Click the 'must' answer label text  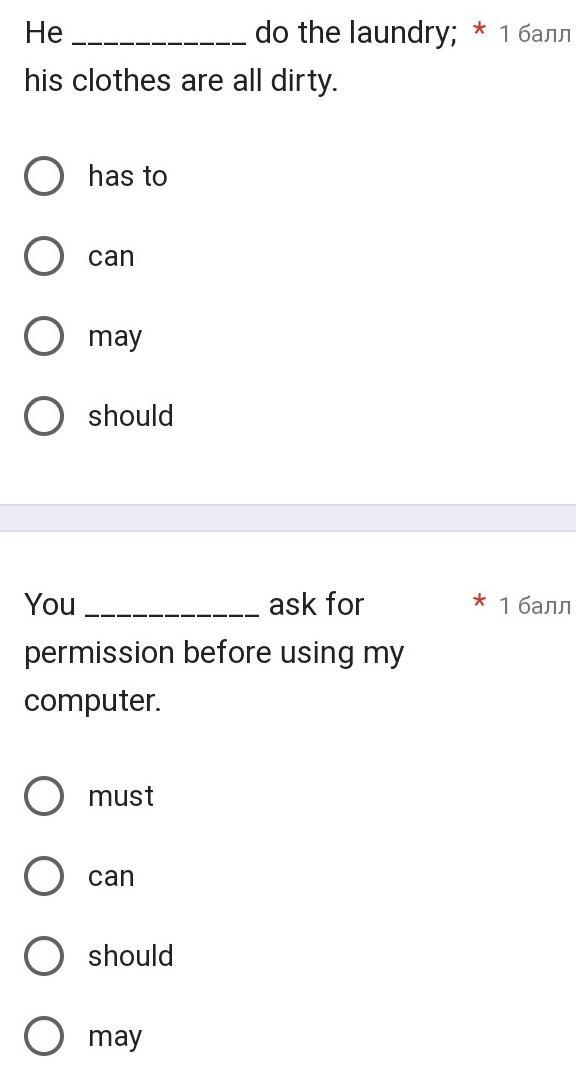[x=121, y=796]
